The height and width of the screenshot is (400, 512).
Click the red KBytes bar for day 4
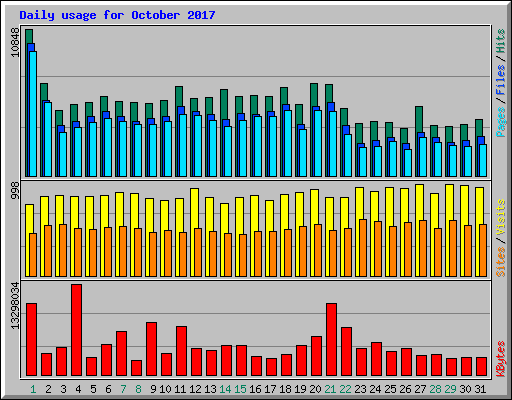click(77, 330)
